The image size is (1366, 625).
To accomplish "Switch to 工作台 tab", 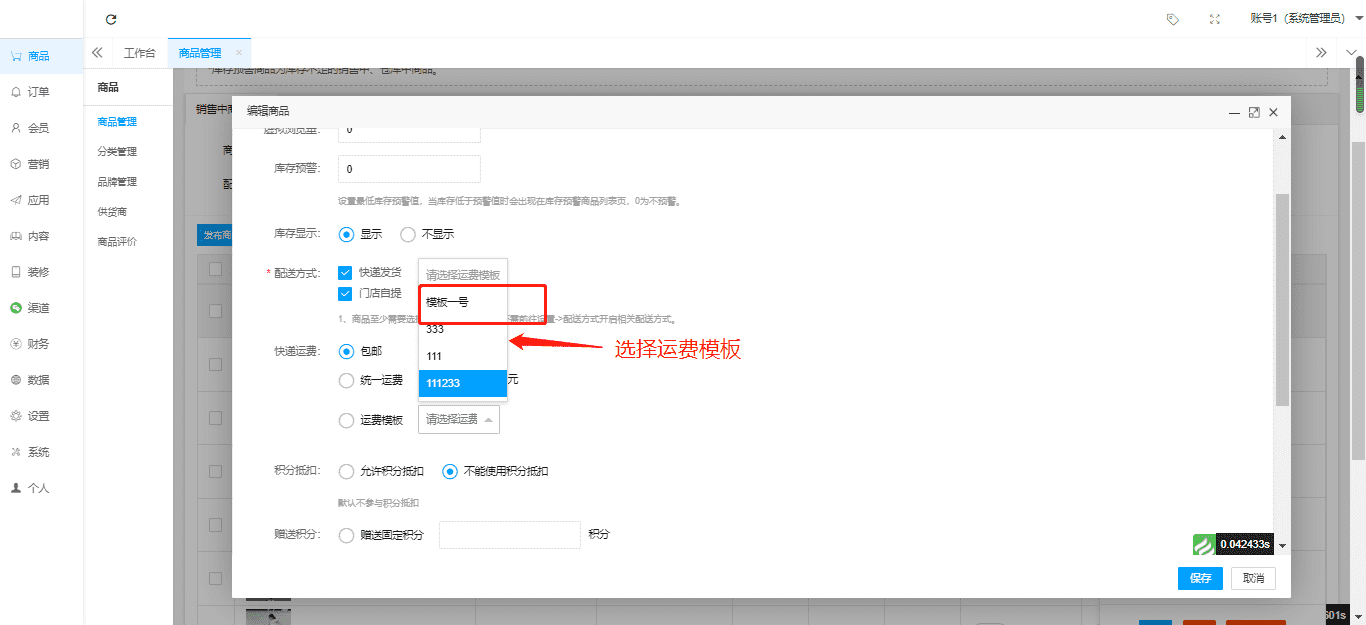I will pyautogui.click(x=140, y=53).
